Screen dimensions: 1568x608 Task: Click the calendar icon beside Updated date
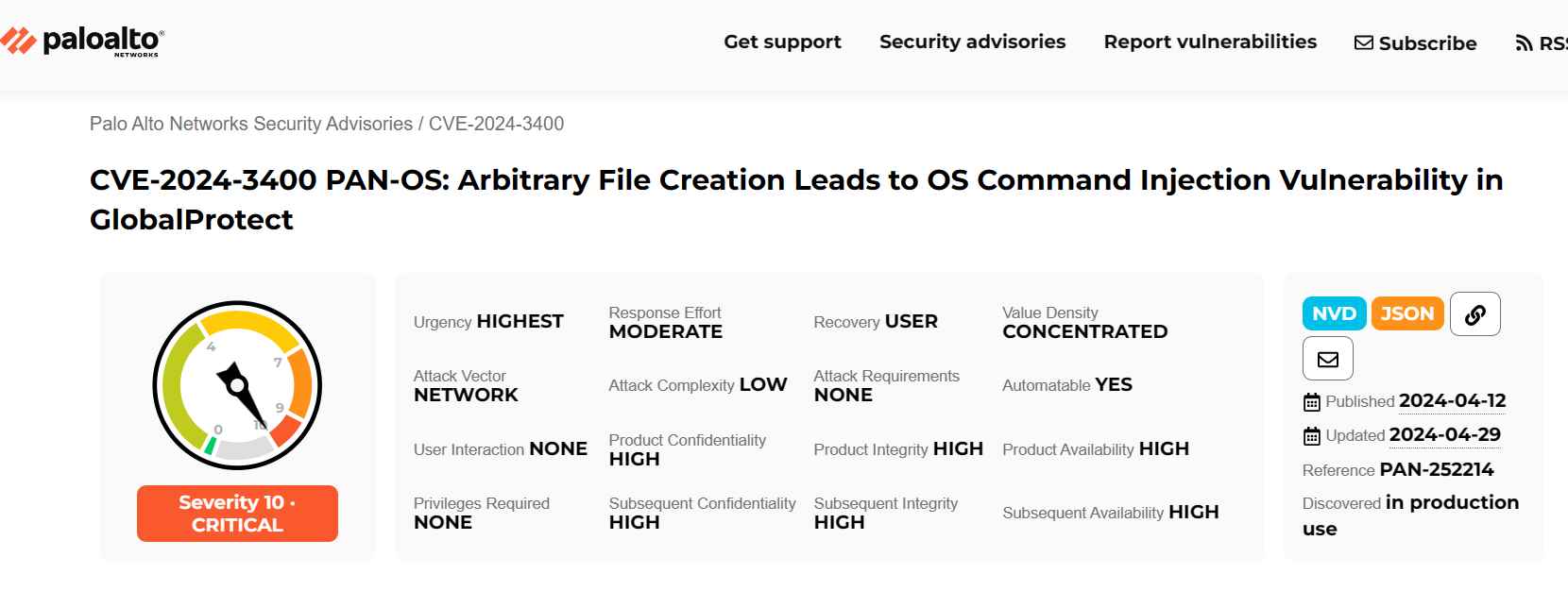(1310, 435)
